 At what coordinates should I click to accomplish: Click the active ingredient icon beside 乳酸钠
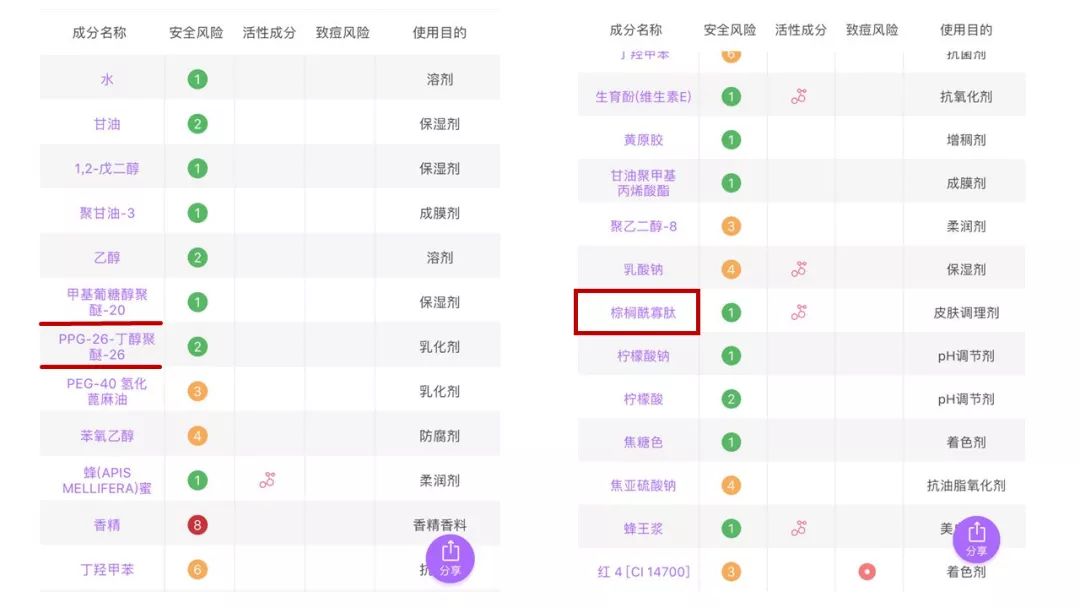798,268
